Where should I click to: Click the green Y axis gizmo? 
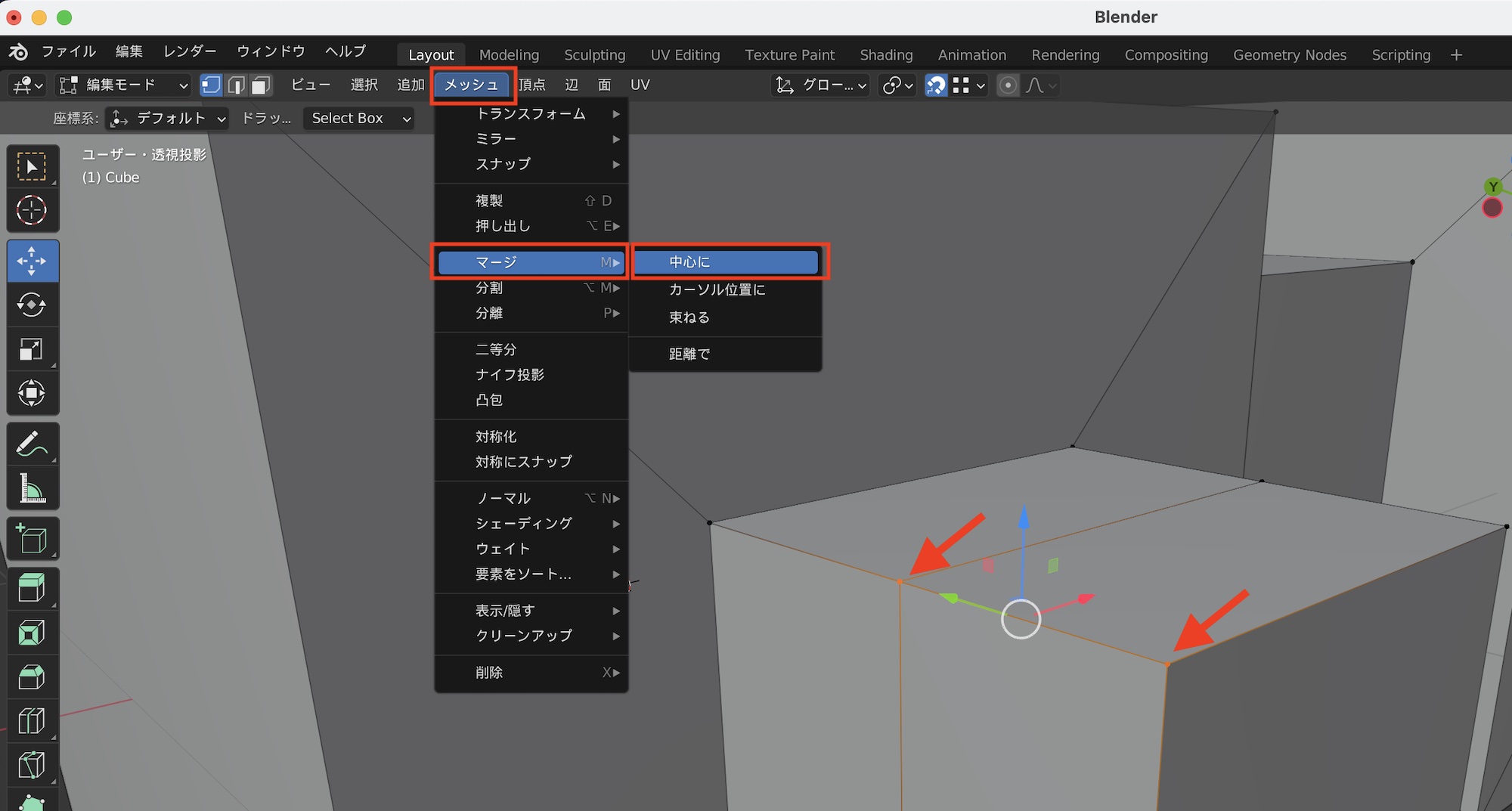coord(1492,187)
